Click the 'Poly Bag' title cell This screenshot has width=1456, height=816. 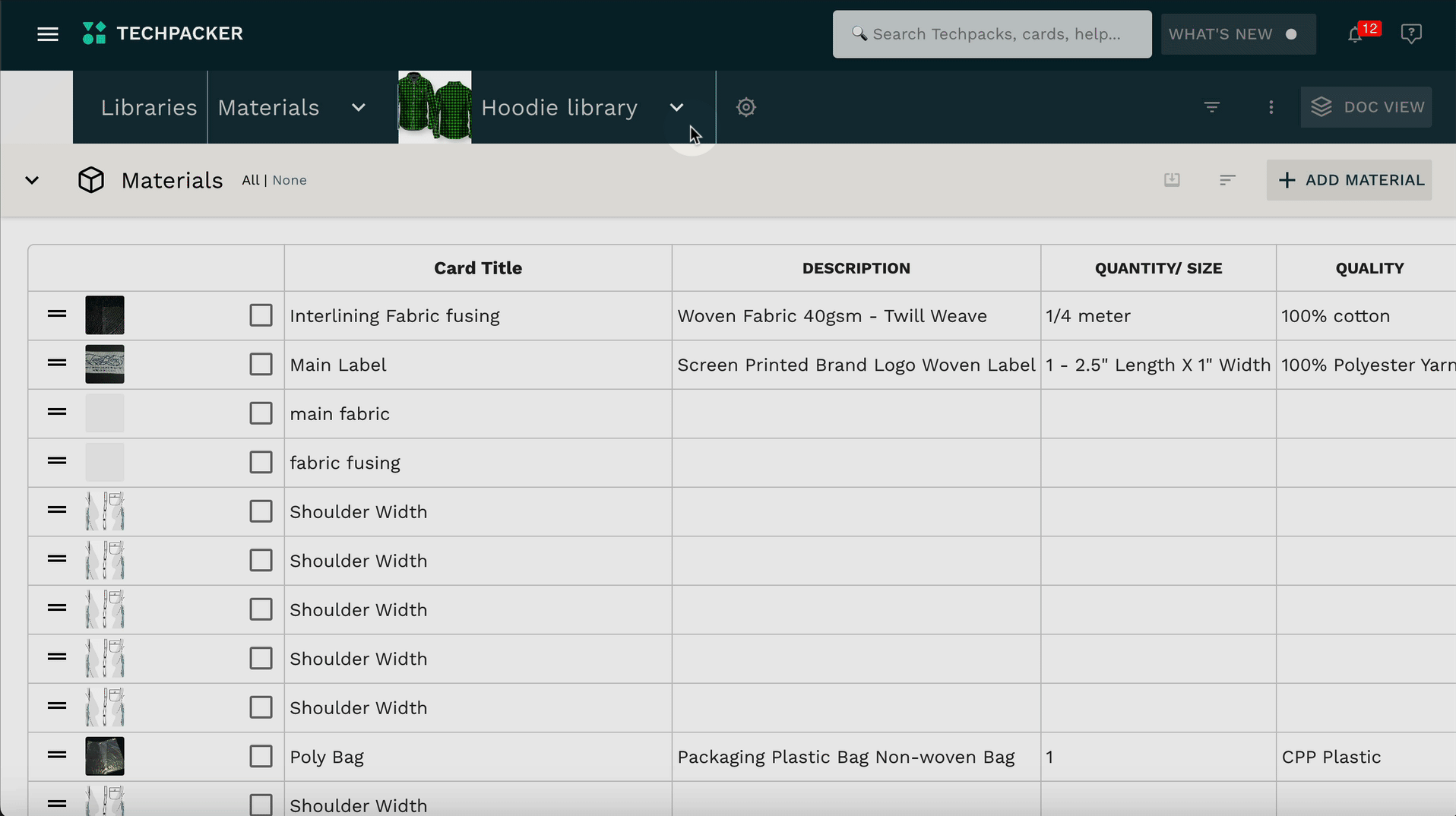point(478,757)
